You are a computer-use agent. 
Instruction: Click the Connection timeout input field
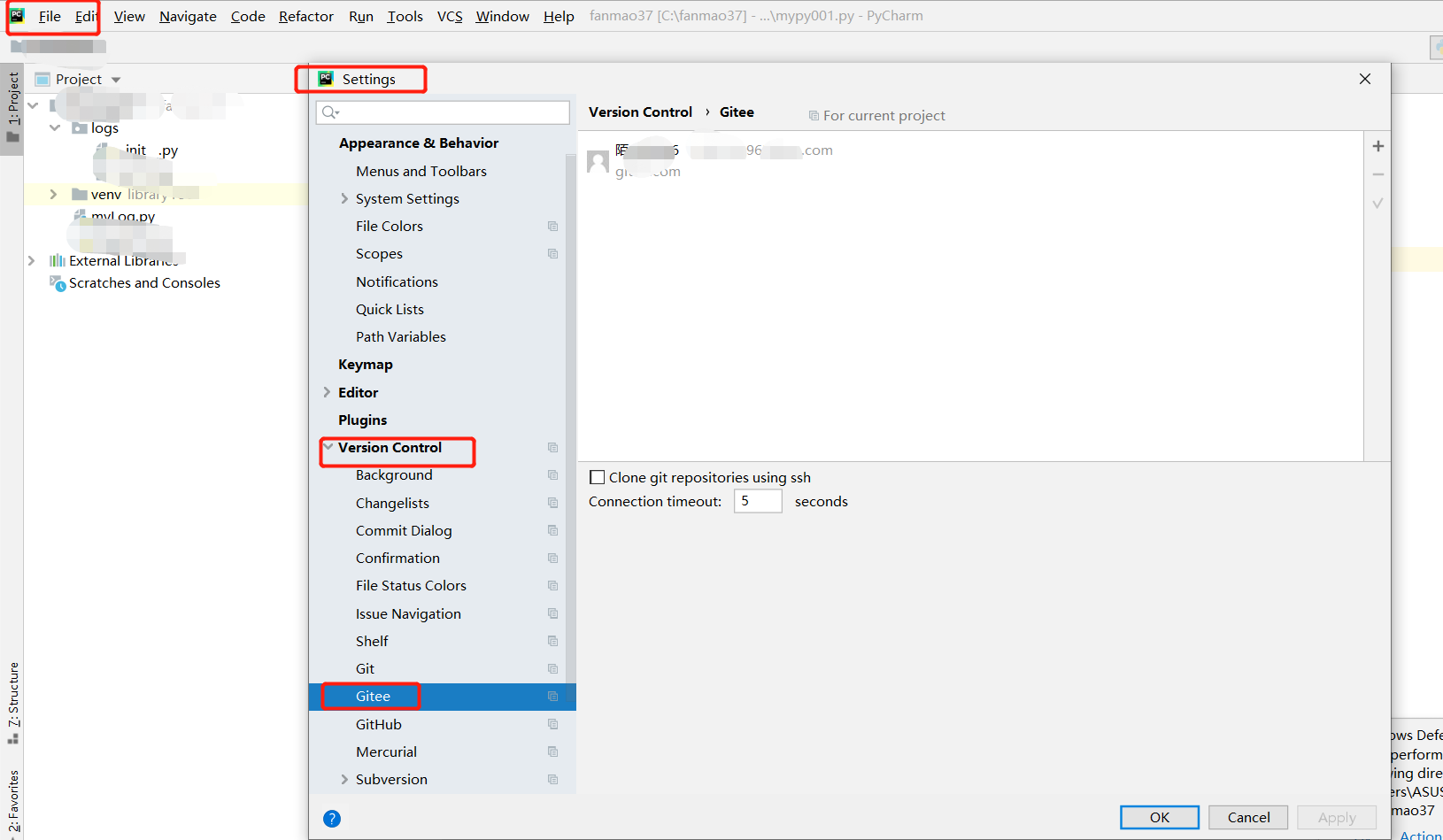coord(758,501)
